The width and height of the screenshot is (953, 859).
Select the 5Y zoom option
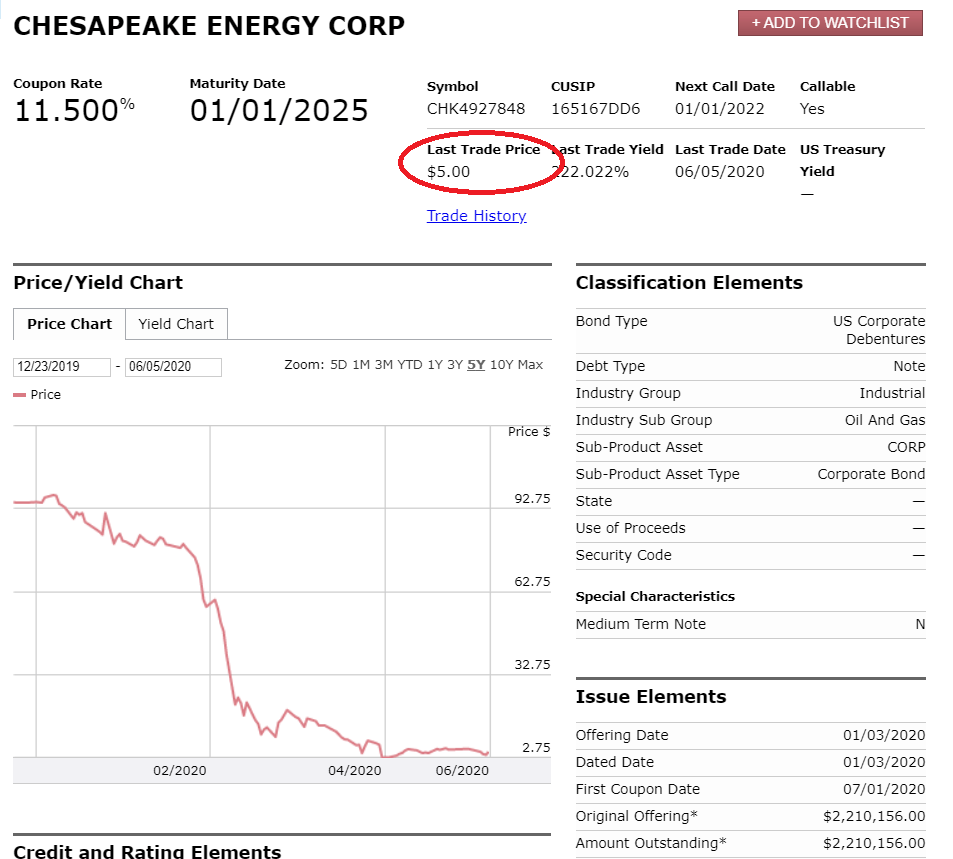point(476,365)
